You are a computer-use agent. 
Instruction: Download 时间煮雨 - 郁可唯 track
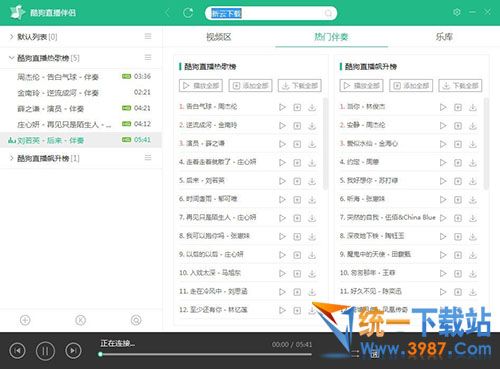click(312, 199)
